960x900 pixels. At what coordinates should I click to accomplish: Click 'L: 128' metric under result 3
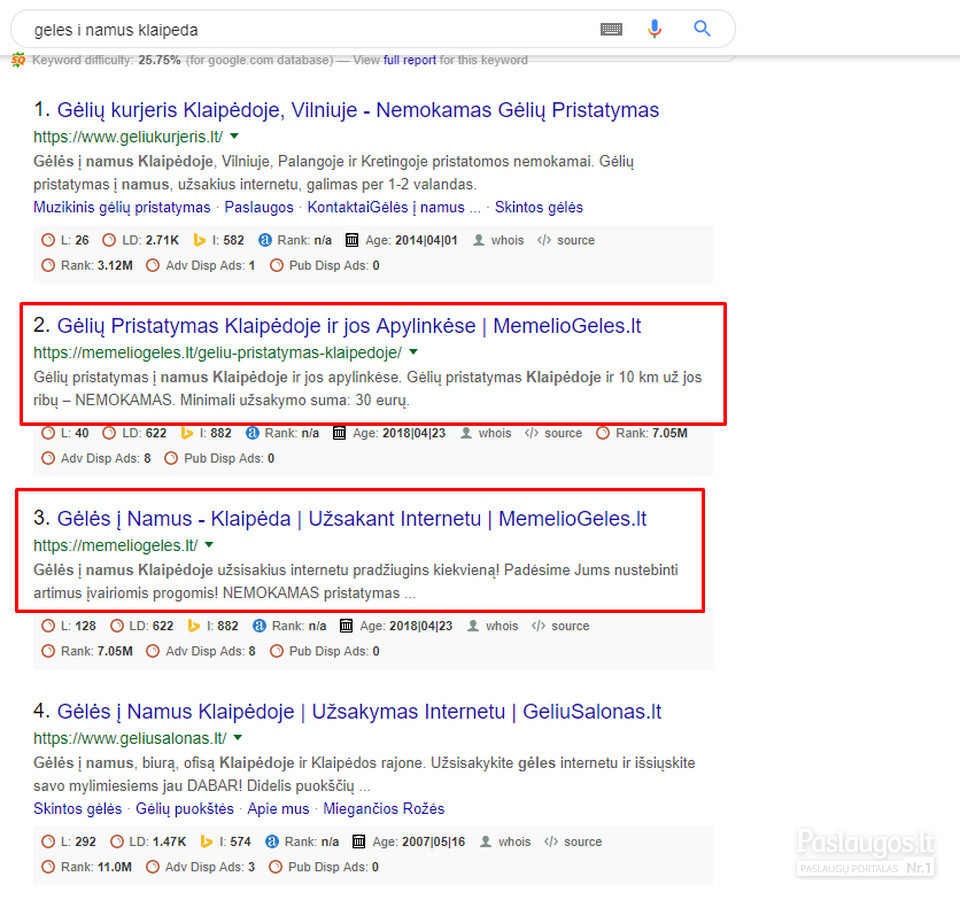pos(69,626)
